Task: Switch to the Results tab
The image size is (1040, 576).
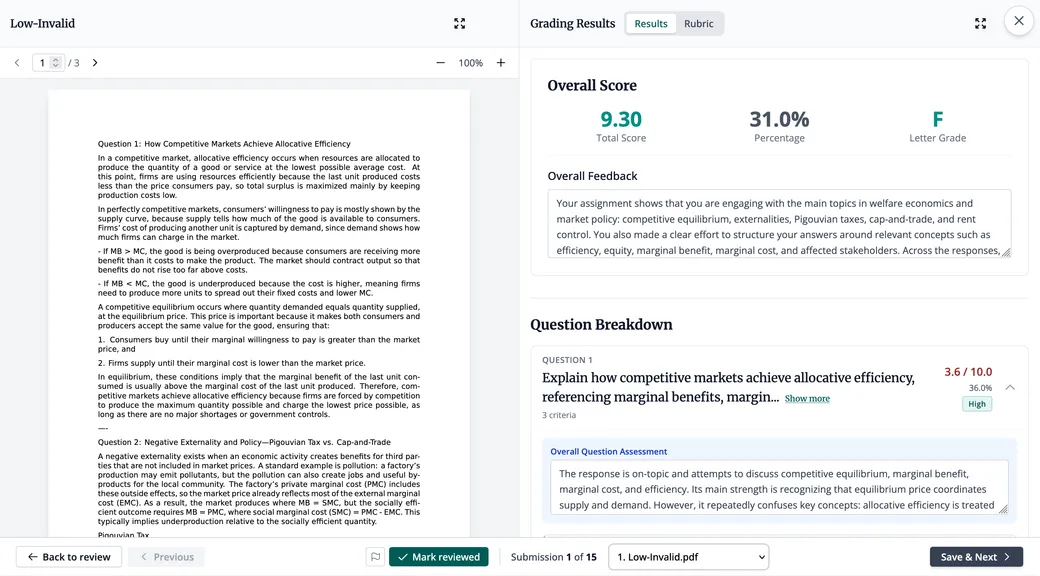Action: 651,24
